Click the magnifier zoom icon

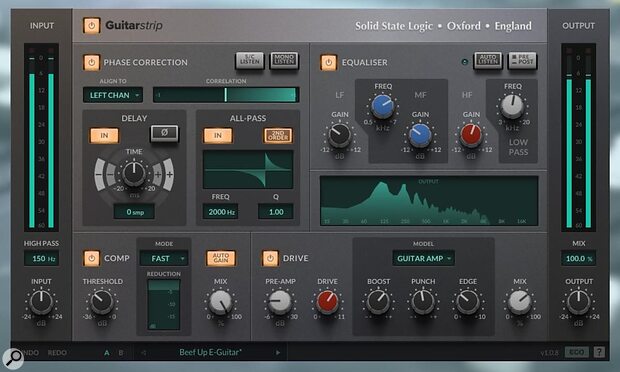[13, 358]
